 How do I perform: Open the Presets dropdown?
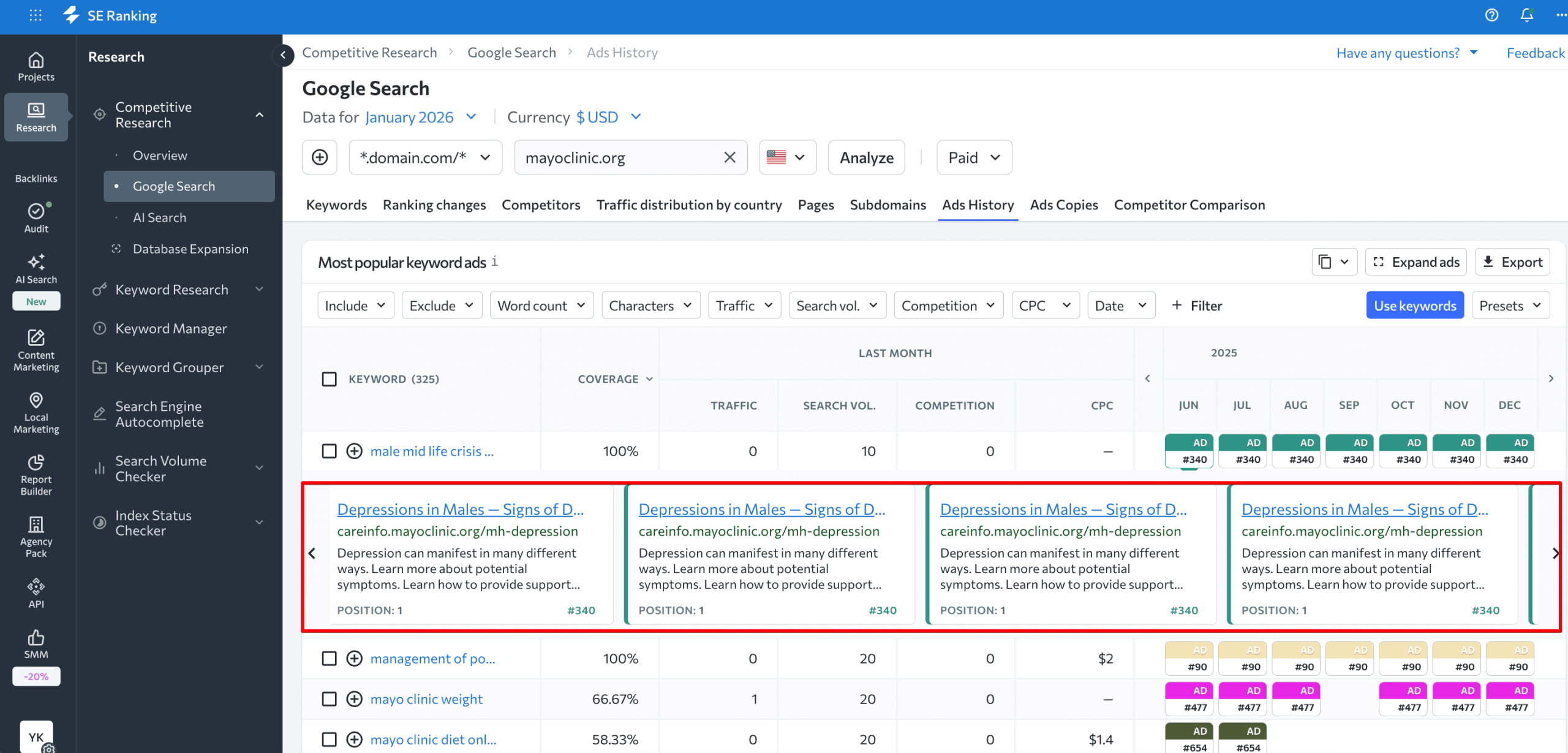1510,305
